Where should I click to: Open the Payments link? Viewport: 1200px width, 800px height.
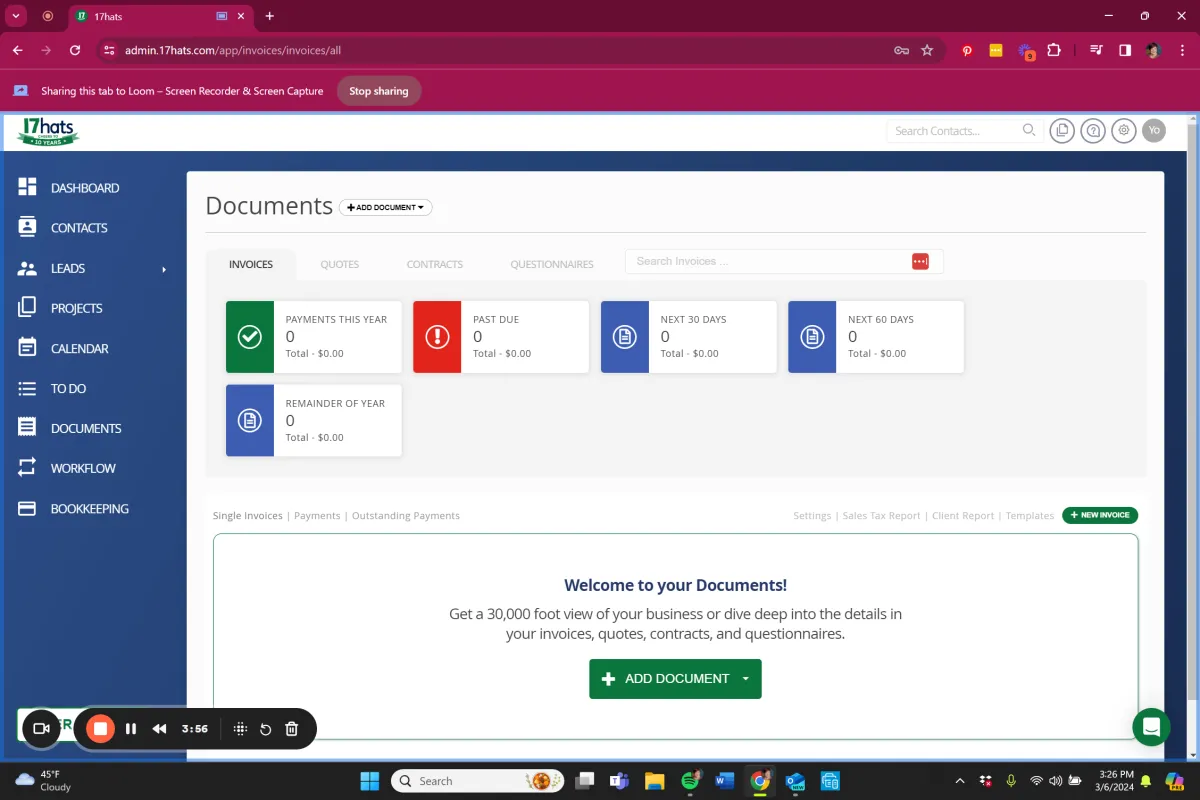point(317,516)
